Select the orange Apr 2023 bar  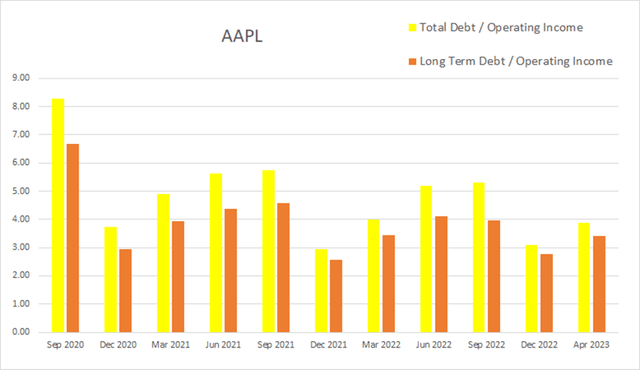tap(599, 284)
